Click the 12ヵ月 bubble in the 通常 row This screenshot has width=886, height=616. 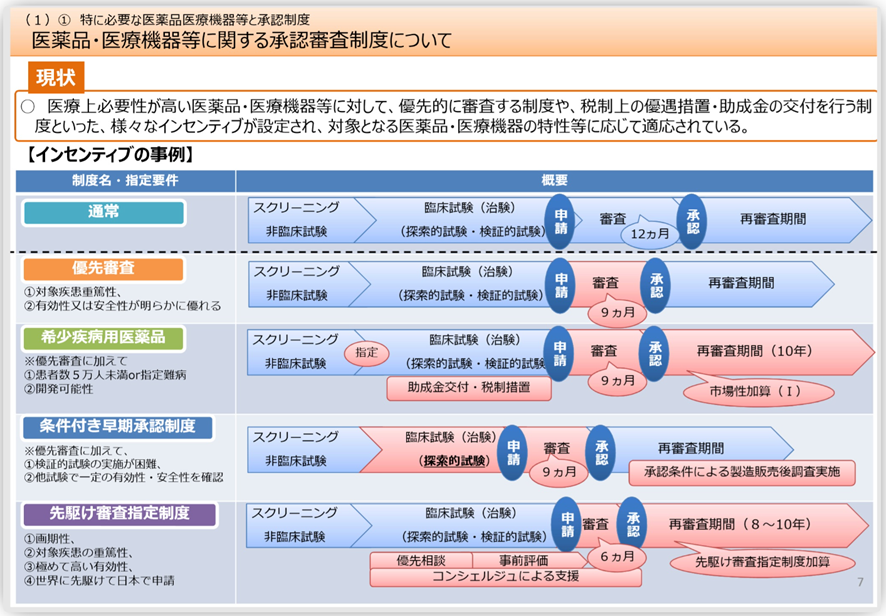[x=650, y=233]
